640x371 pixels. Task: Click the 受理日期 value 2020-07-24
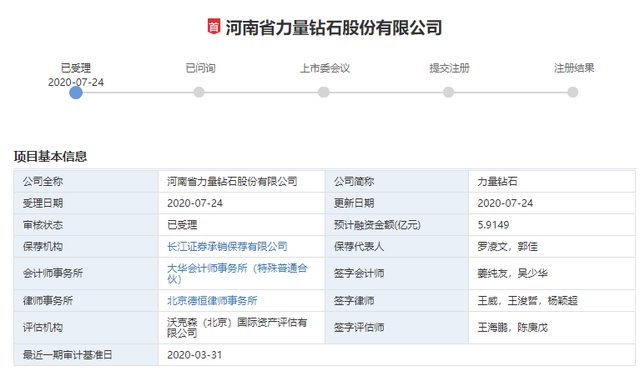pyautogui.click(x=195, y=203)
